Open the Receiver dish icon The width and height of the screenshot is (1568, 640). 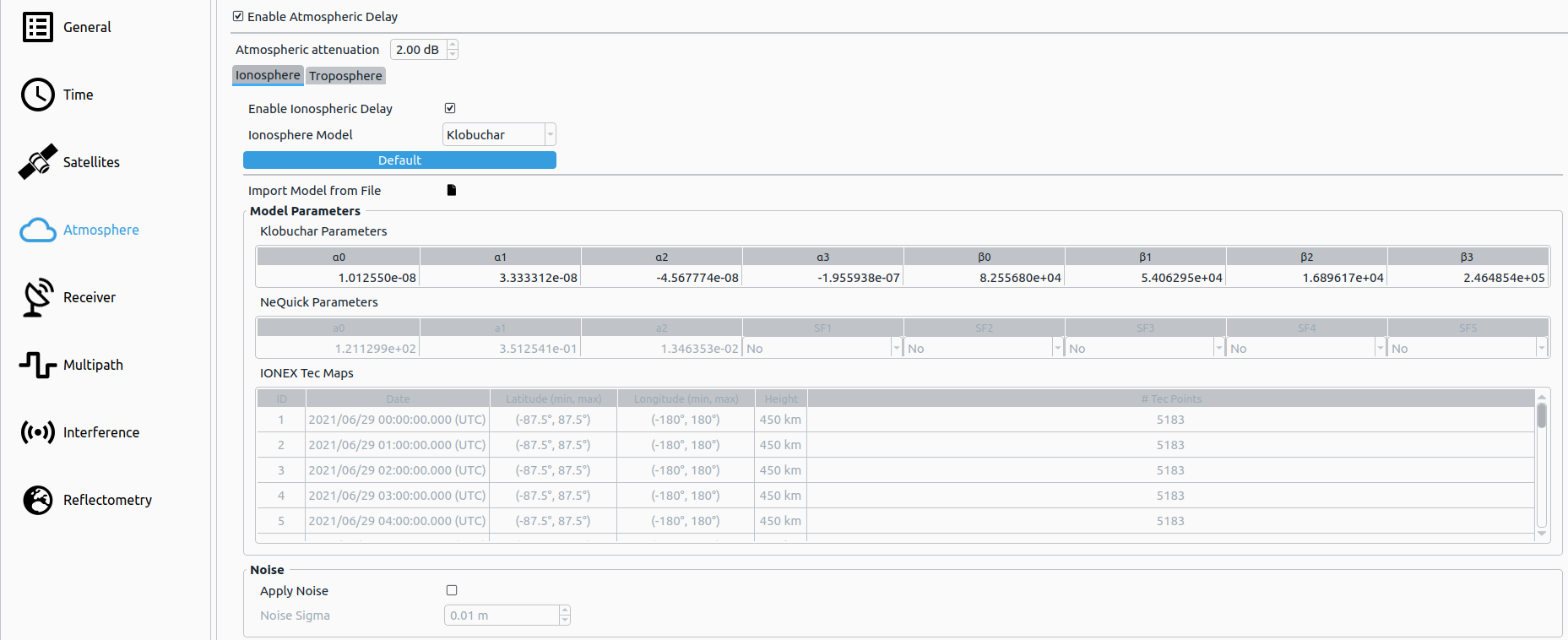37,297
